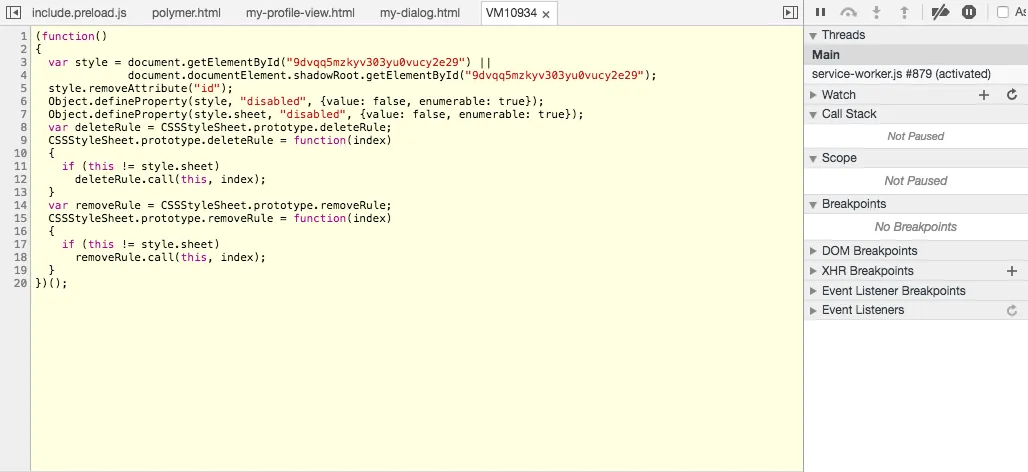The image size is (1028, 472).
Task: Click the removeAttribute code on line 5
Action: coord(140,88)
